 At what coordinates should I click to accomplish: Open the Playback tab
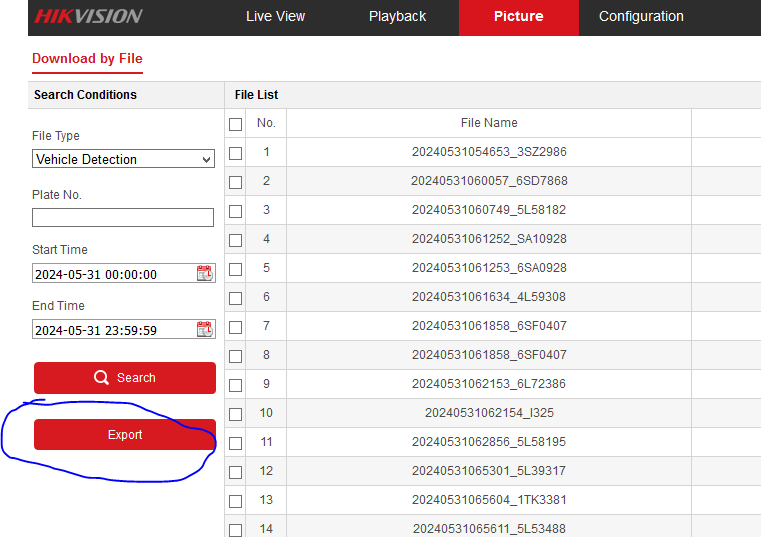[397, 17]
